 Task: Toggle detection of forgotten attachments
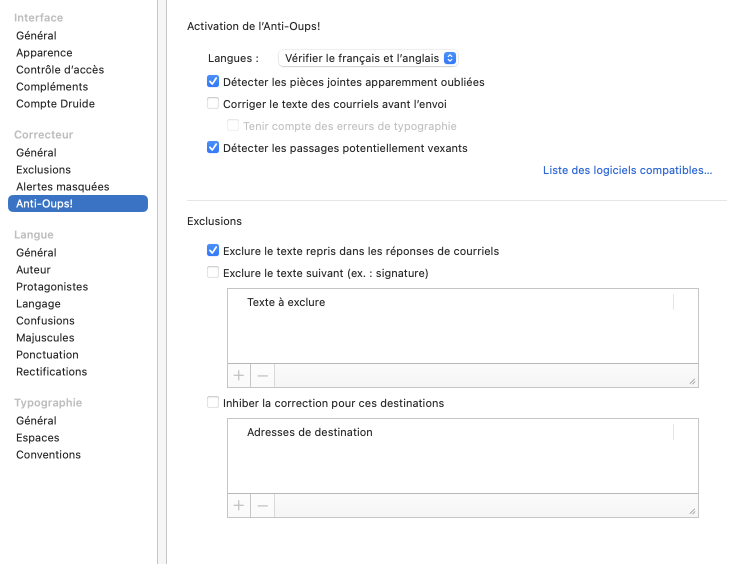[213, 82]
